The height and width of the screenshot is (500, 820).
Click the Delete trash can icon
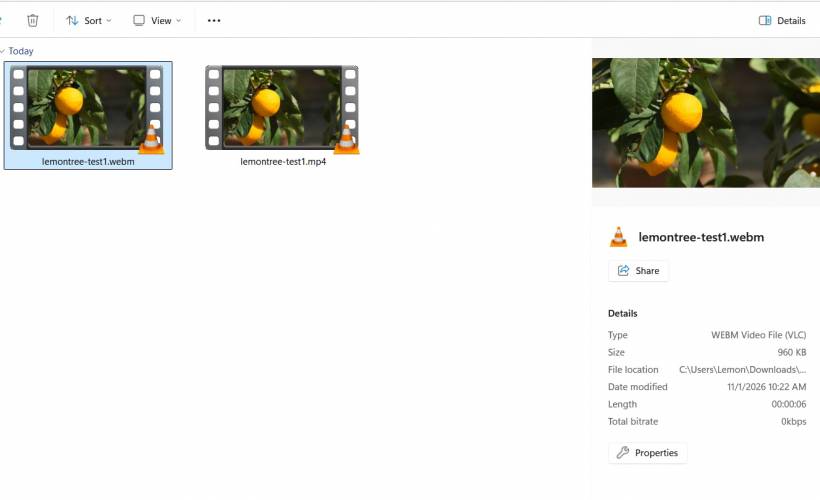tap(33, 20)
